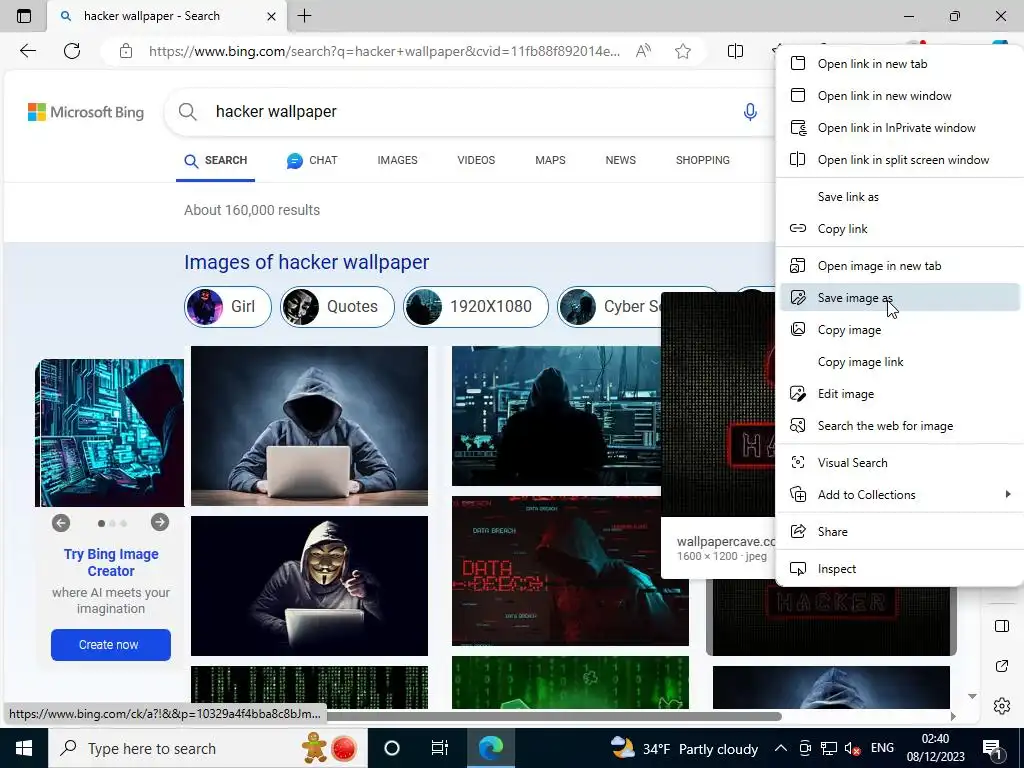This screenshot has width=1024, height=768.
Task: Switch to the IMAGES tab
Action: pos(397,160)
